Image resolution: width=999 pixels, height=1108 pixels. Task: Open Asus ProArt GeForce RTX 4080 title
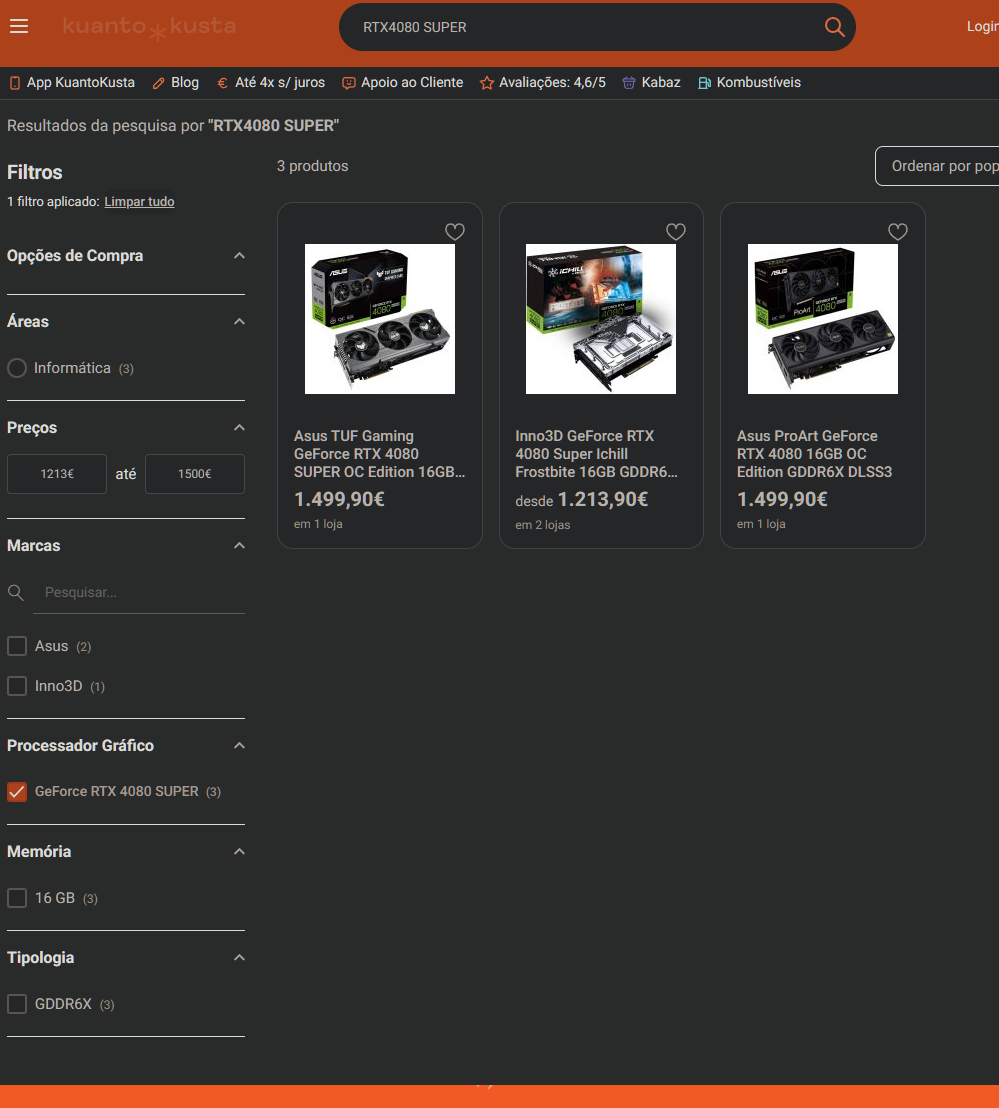815,454
